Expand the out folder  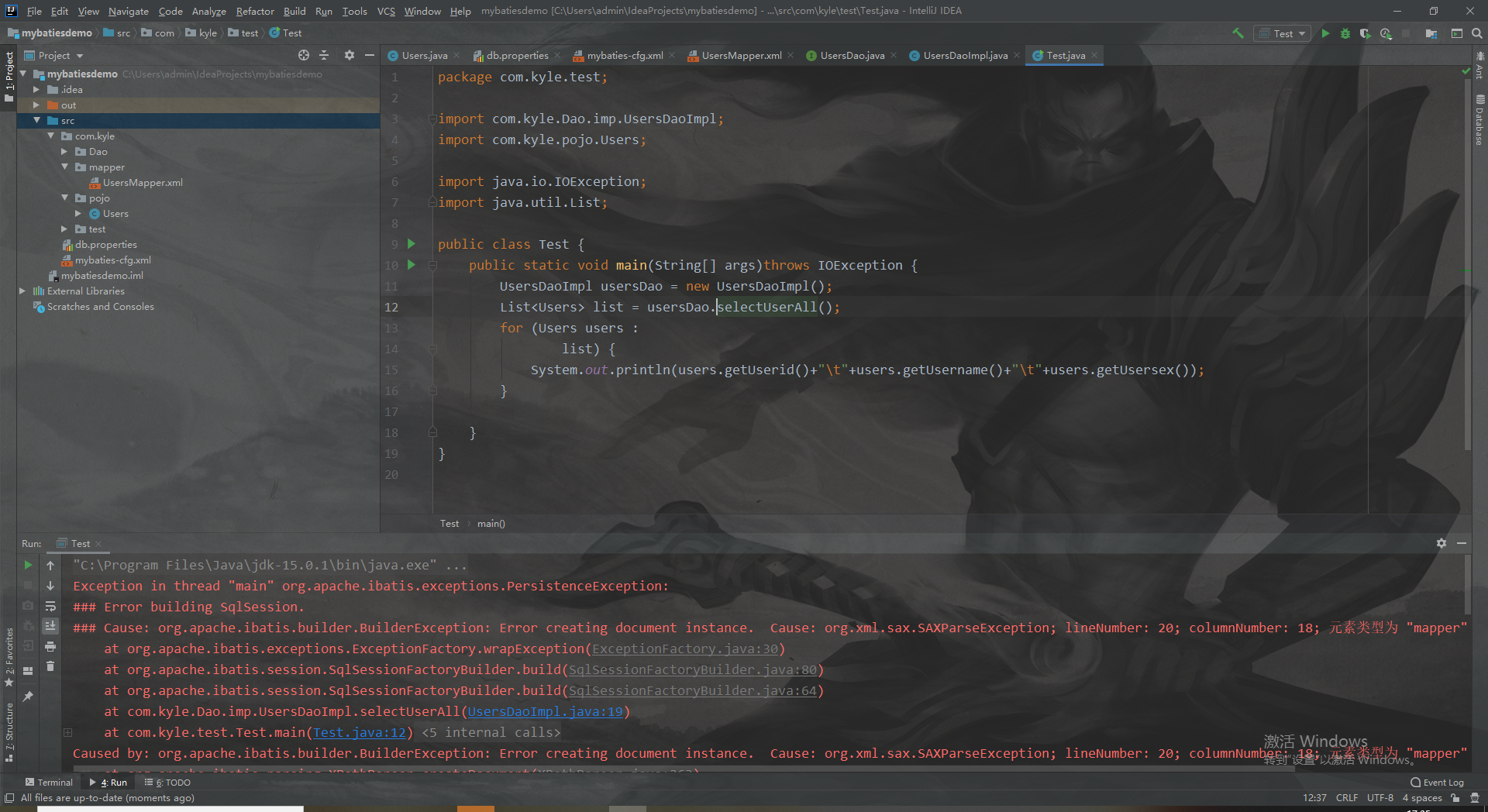36,105
